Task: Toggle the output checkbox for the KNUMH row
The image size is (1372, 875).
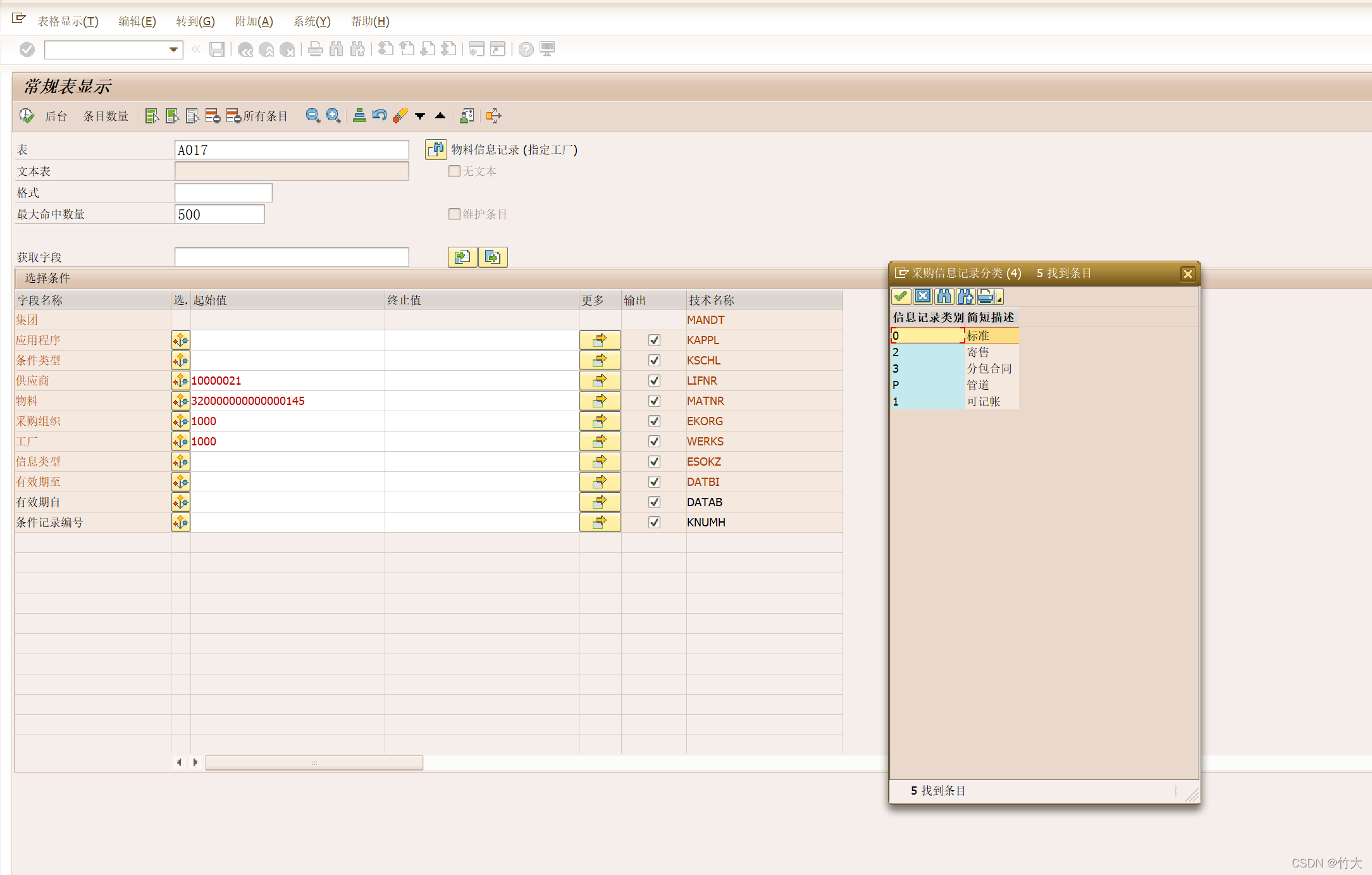Action: (x=654, y=523)
